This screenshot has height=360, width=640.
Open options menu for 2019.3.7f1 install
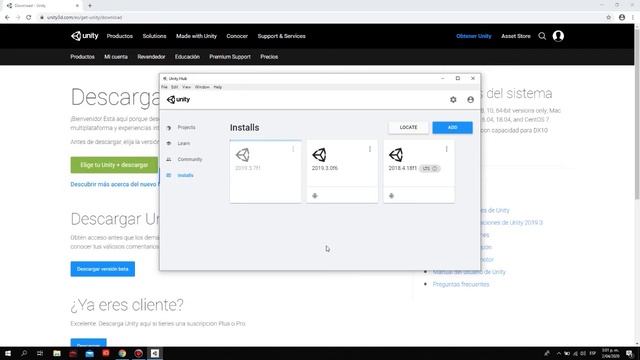[x=293, y=149]
